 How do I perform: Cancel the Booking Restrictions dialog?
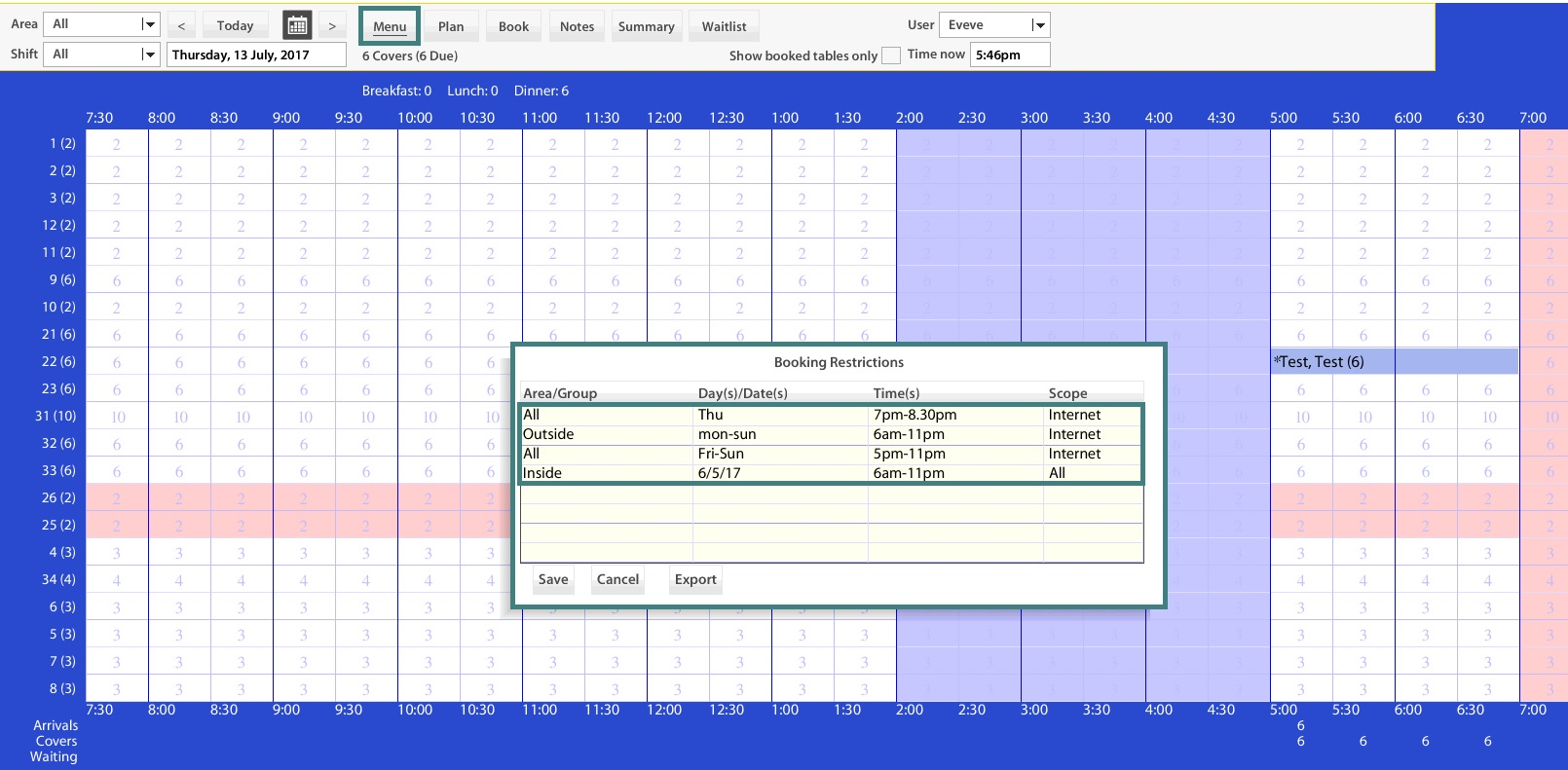pos(617,579)
